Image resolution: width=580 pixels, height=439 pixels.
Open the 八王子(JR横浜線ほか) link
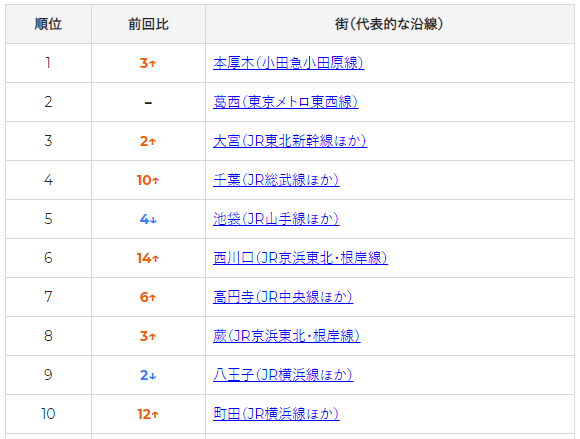pyautogui.click(x=283, y=375)
